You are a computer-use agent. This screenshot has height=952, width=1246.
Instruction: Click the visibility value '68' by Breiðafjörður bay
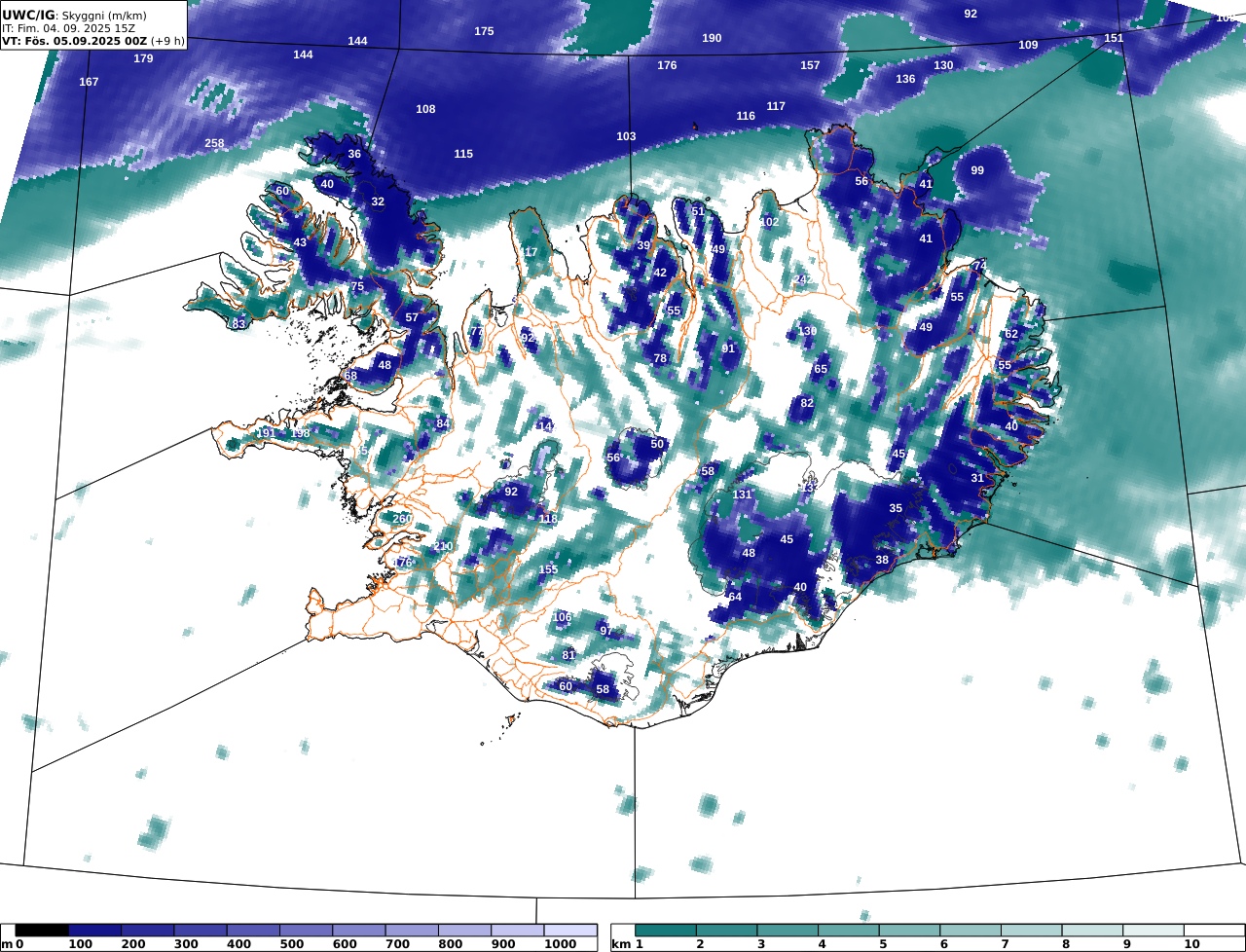pos(350,376)
